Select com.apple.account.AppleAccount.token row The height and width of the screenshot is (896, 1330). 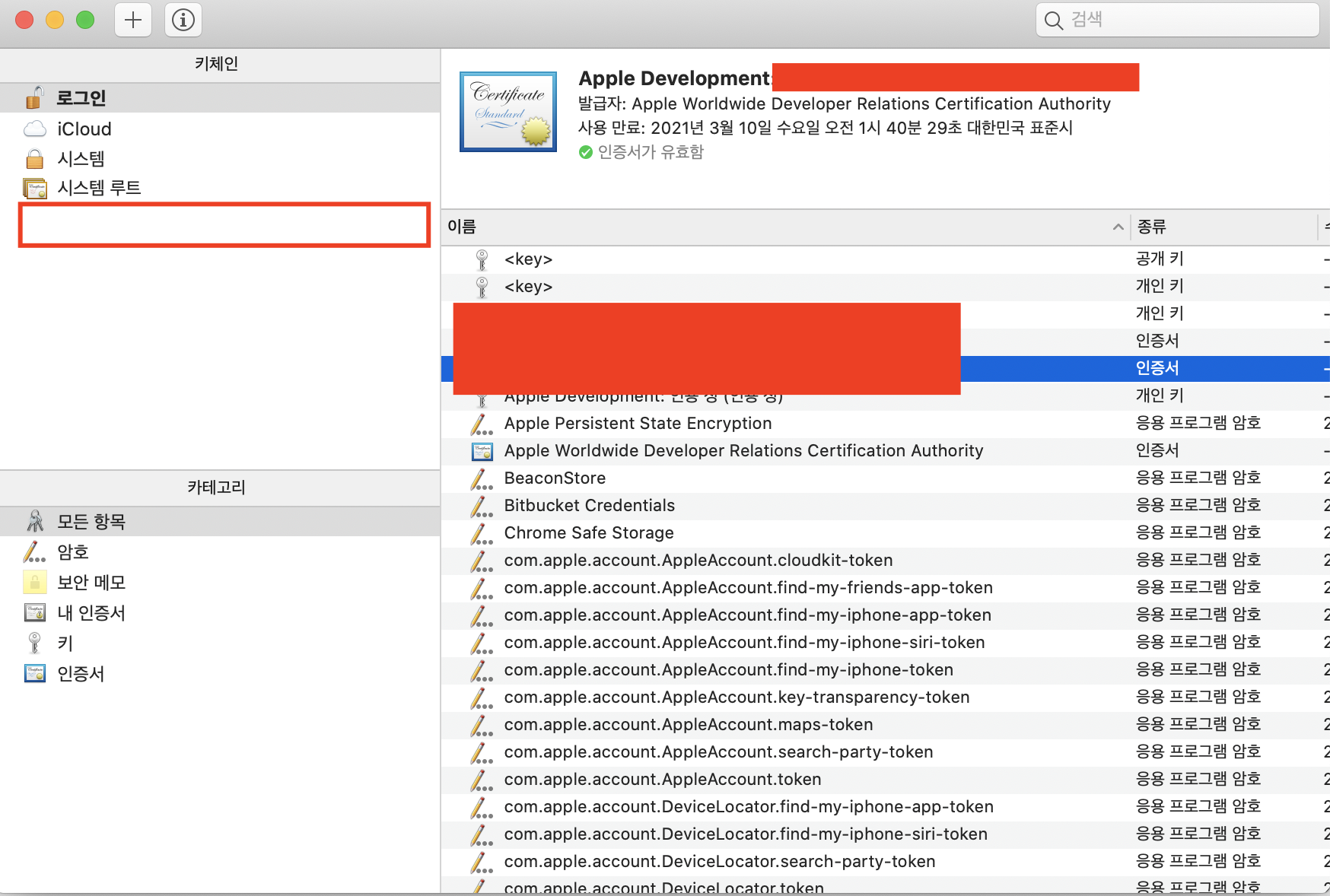pyautogui.click(x=886, y=780)
